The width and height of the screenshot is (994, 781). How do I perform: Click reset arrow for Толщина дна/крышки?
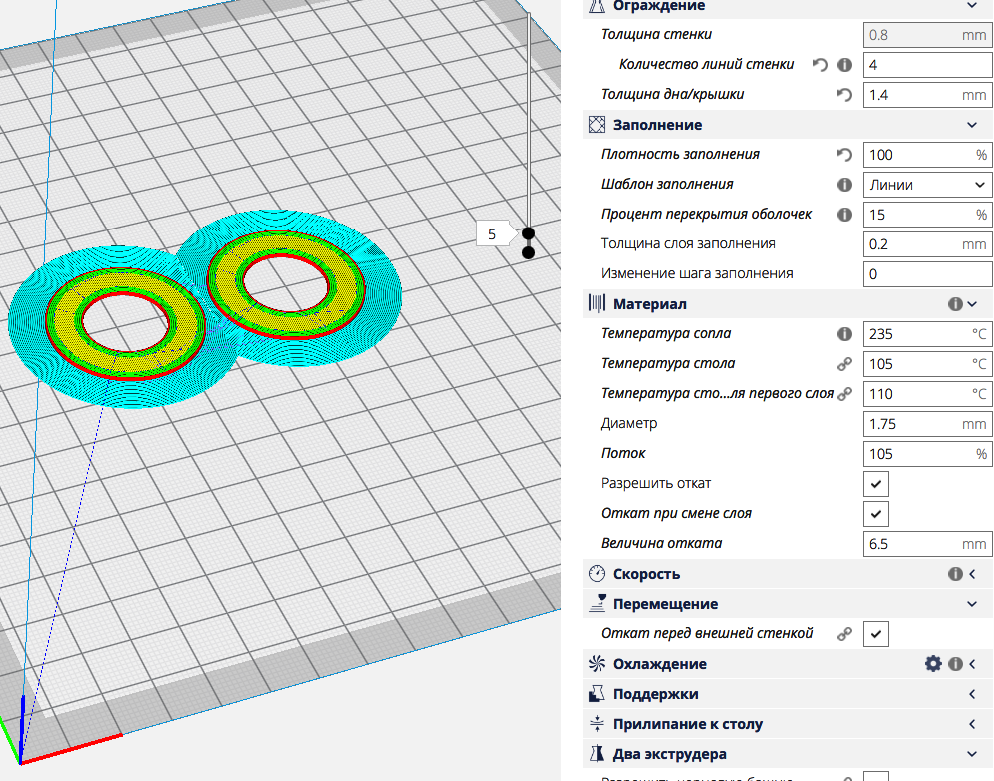click(844, 95)
